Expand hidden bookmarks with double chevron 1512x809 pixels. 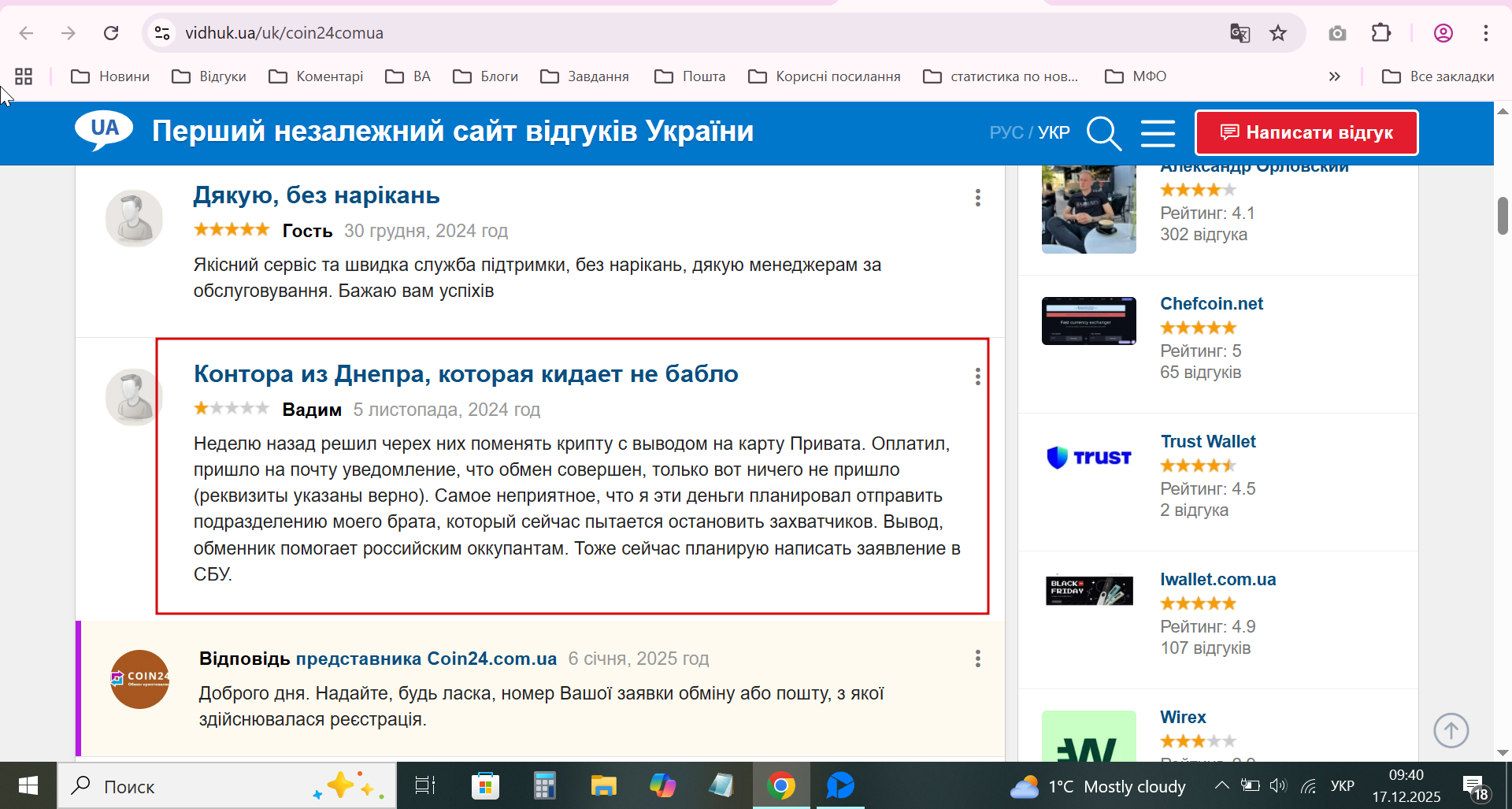(x=1334, y=76)
